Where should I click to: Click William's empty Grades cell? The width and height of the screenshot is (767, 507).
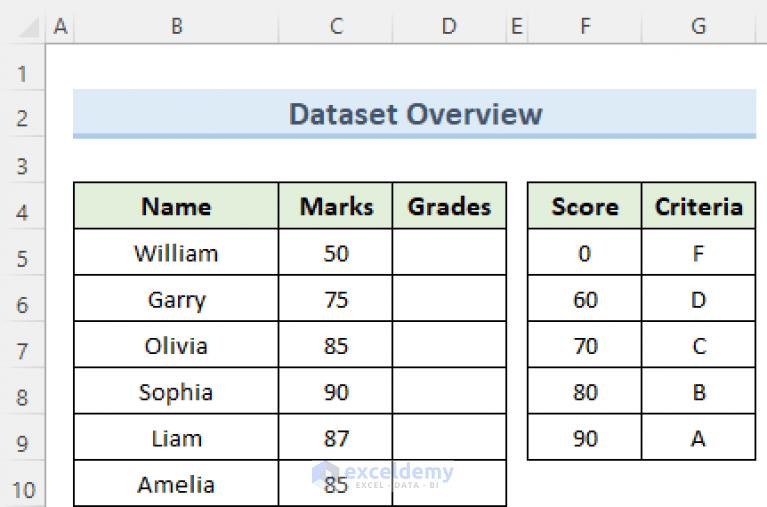pyautogui.click(x=449, y=252)
